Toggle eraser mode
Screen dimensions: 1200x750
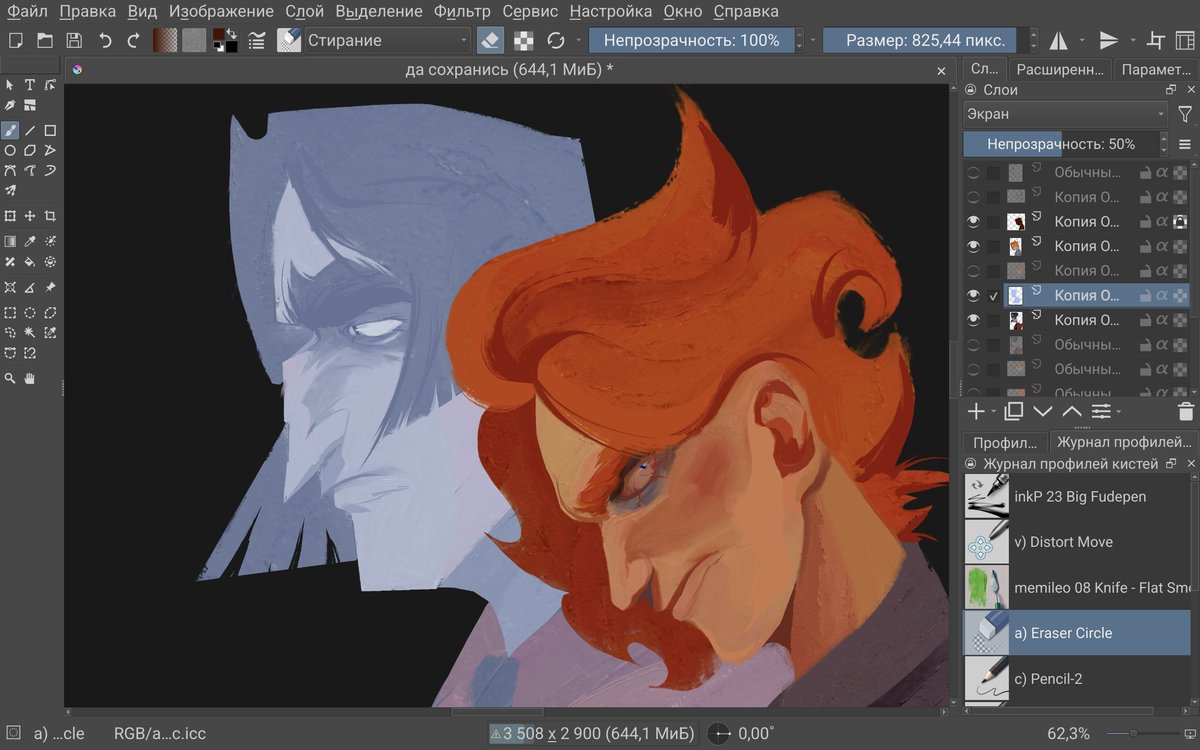(490, 41)
